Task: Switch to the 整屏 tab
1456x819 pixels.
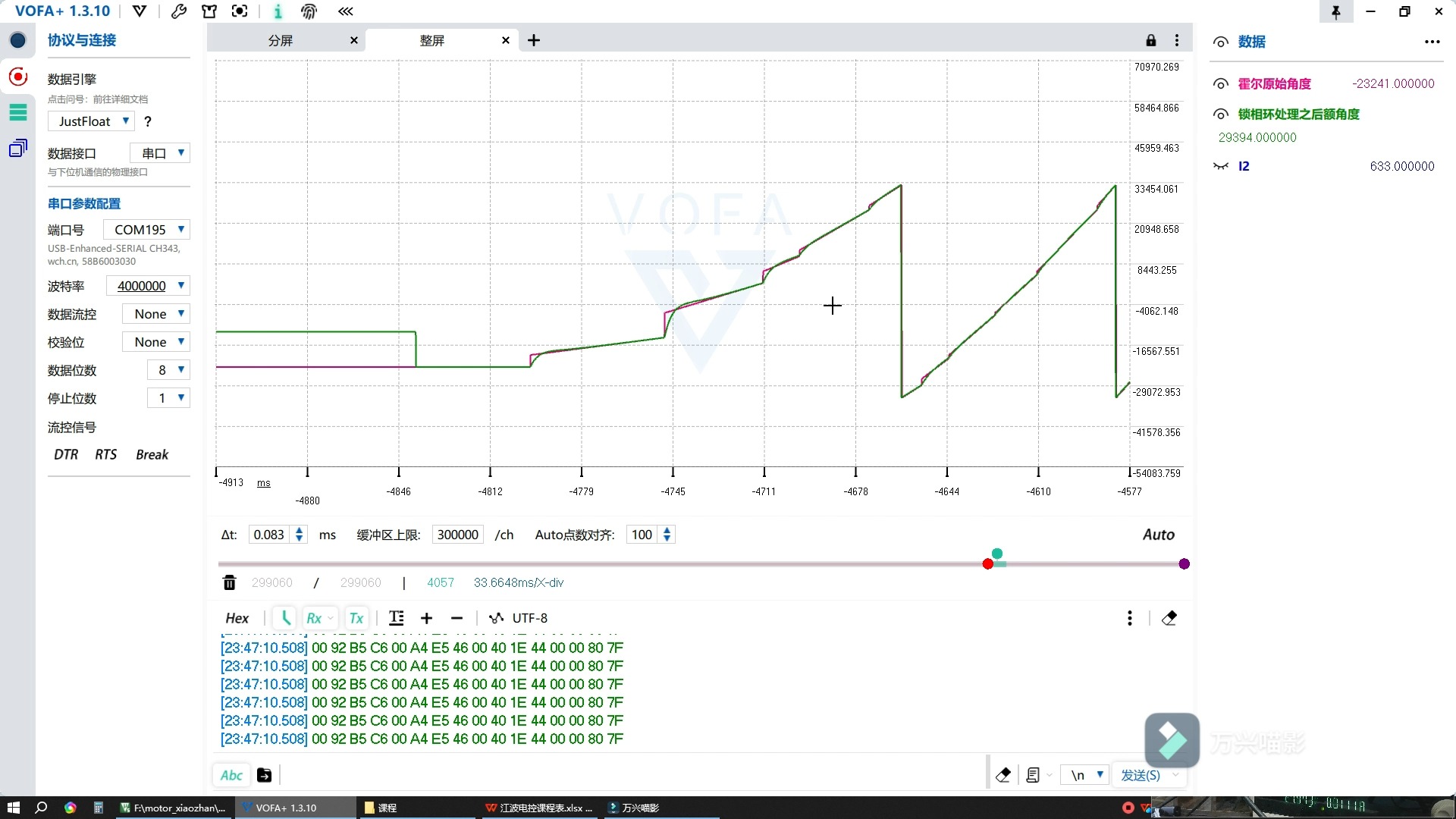Action: pos(432,40)
